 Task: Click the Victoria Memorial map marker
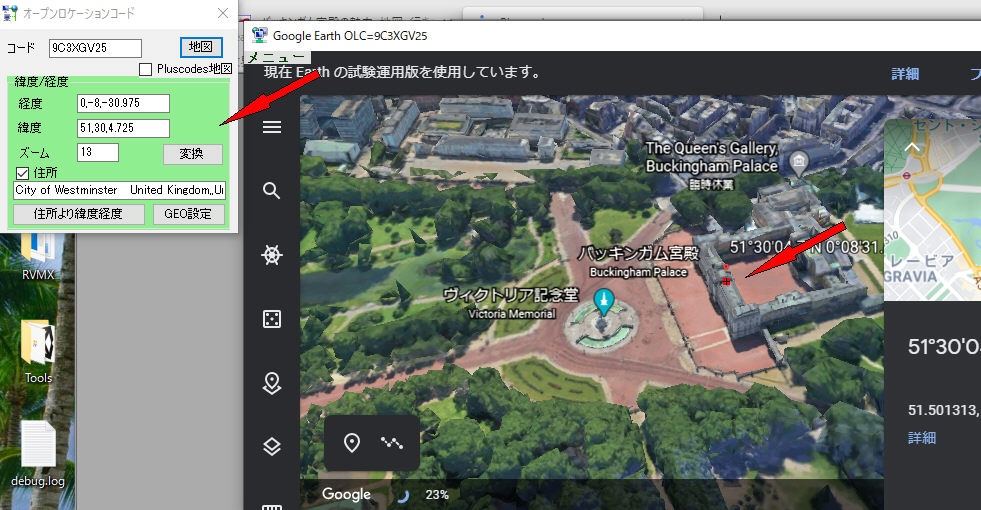point(603,300)
